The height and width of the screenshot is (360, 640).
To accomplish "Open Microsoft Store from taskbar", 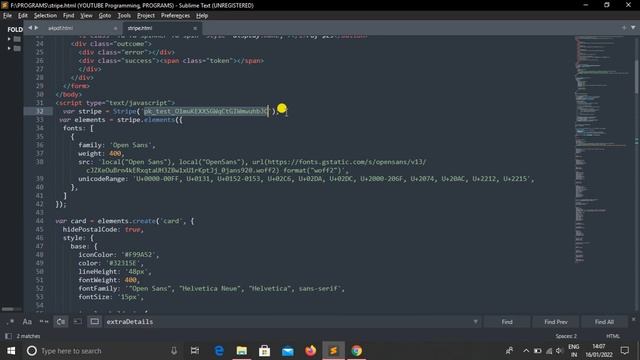I will [x=264, y=351].
